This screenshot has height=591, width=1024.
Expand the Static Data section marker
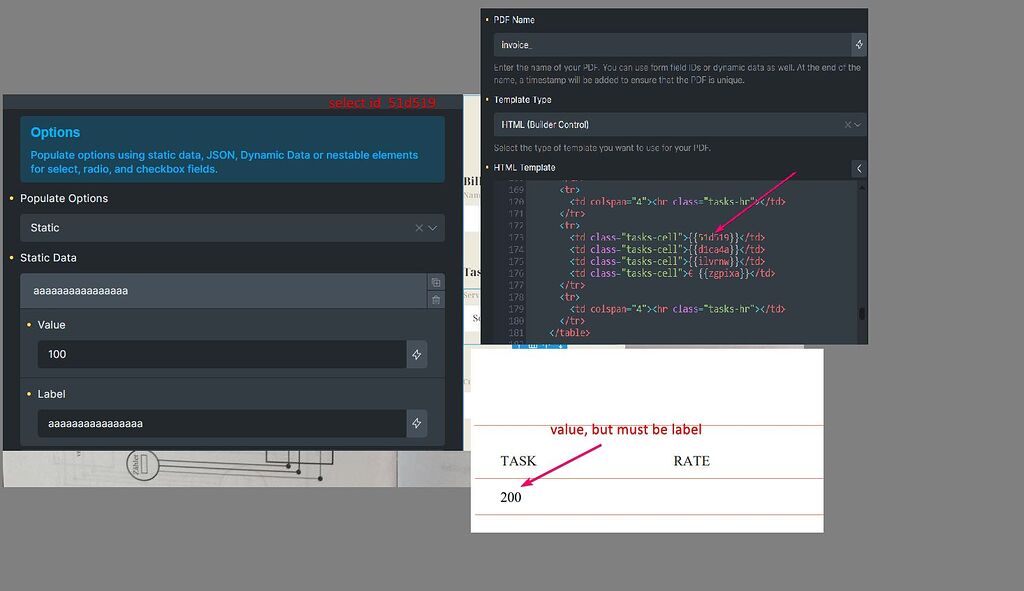[13, 257]
